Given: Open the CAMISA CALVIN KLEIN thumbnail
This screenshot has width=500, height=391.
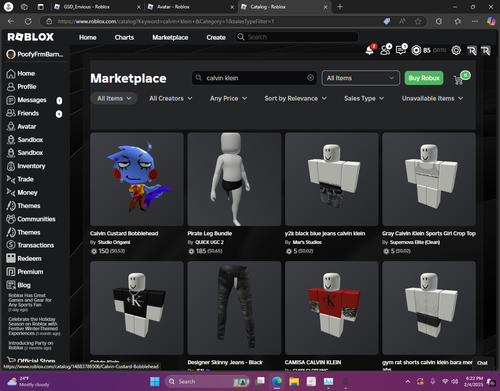Looking at the screenshot, I should click(x=332, y=308).
